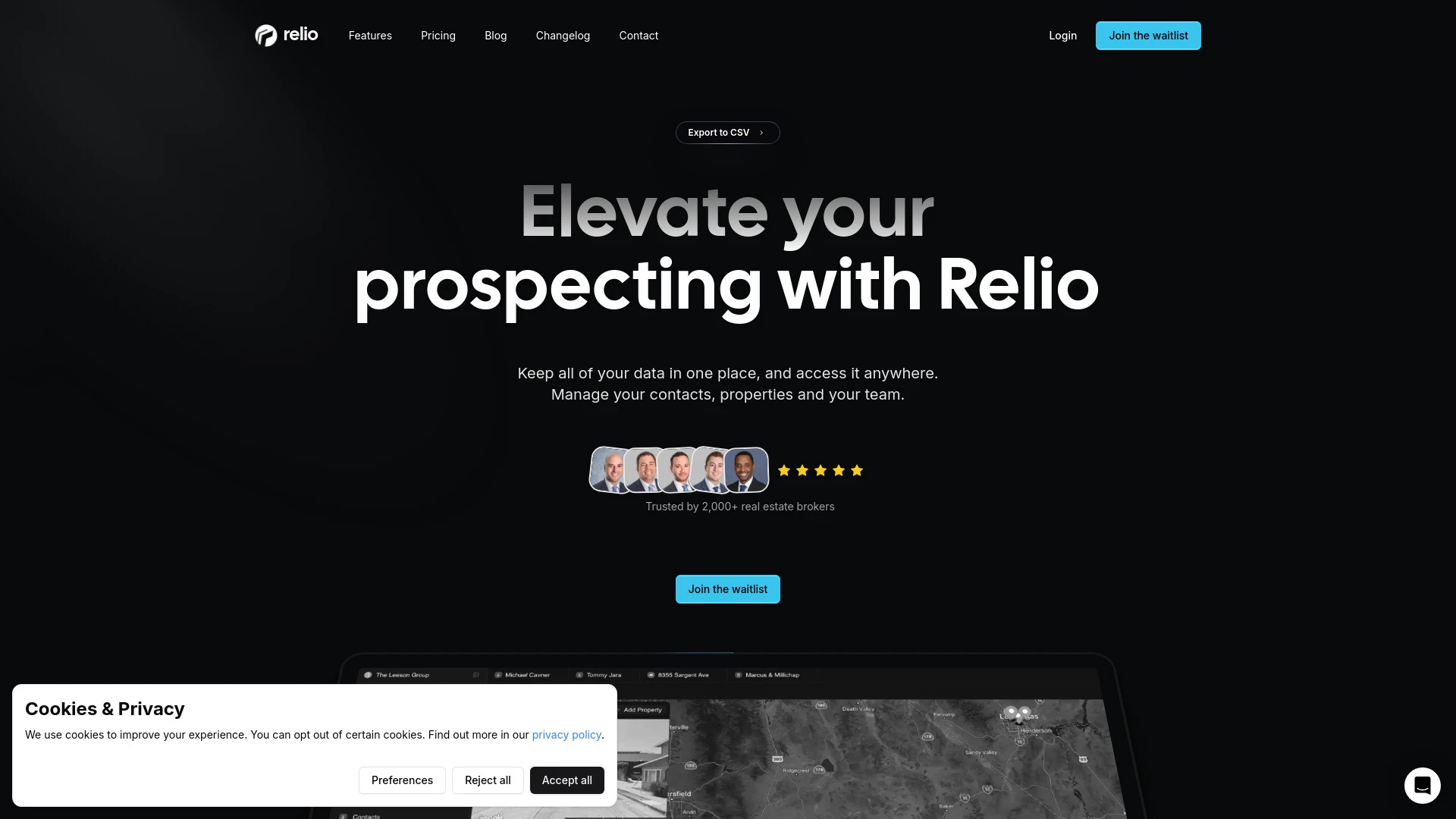
Task: Select the Pricing navigation tab
Action: (x=438, y=35)
